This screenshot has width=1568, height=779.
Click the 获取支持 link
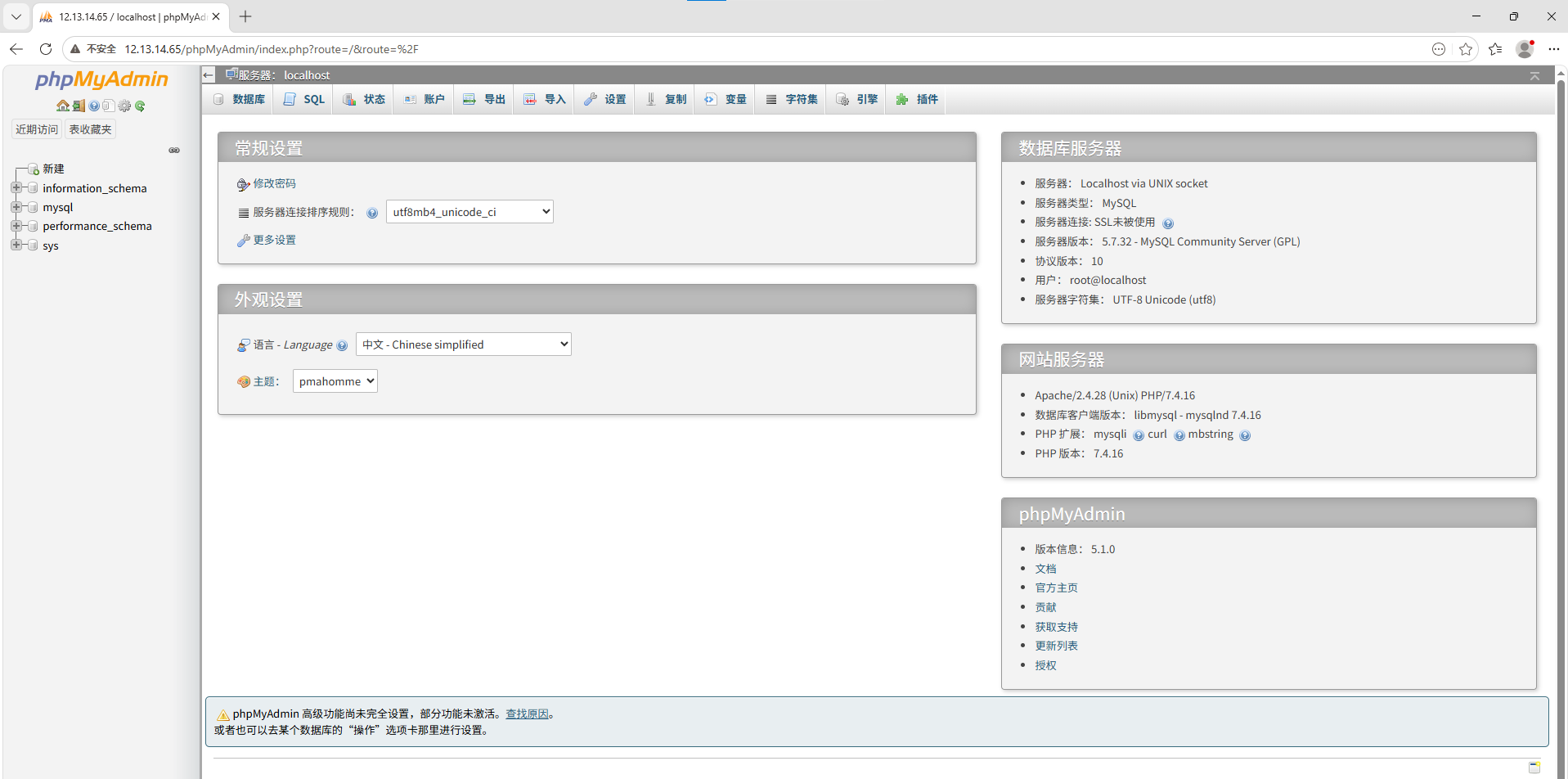point(1056,627)
